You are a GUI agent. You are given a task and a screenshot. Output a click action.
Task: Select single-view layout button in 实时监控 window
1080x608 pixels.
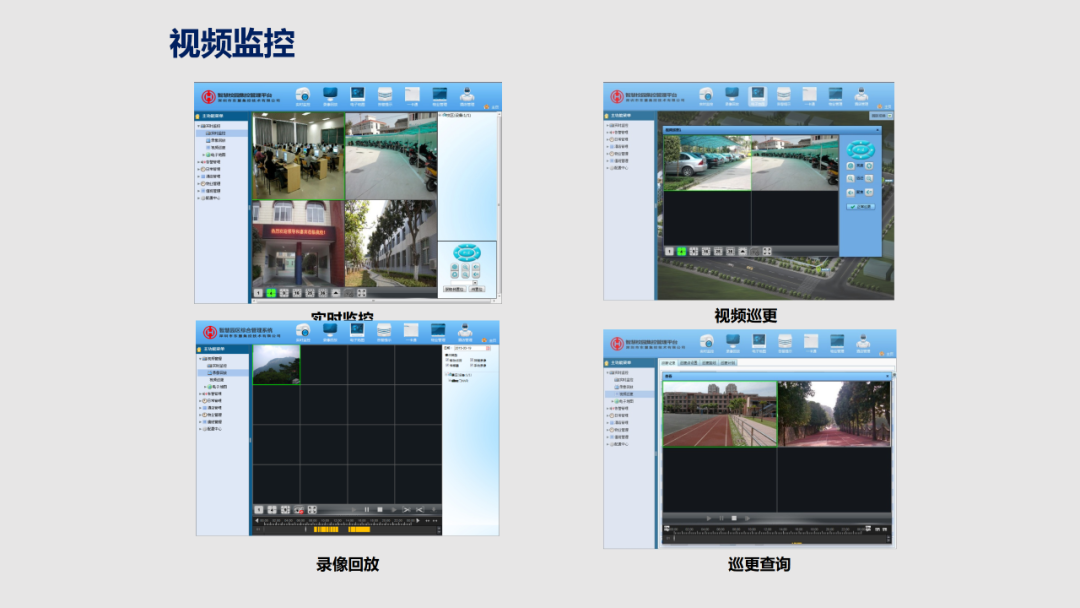click(258, 293)
